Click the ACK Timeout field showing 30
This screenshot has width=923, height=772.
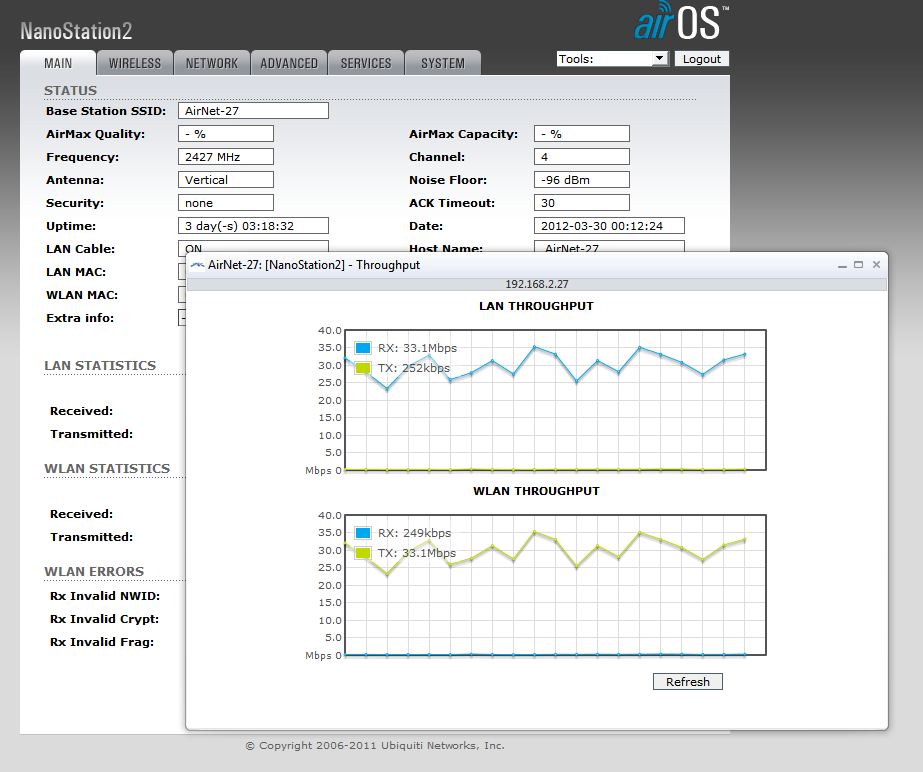pos(582,203)
